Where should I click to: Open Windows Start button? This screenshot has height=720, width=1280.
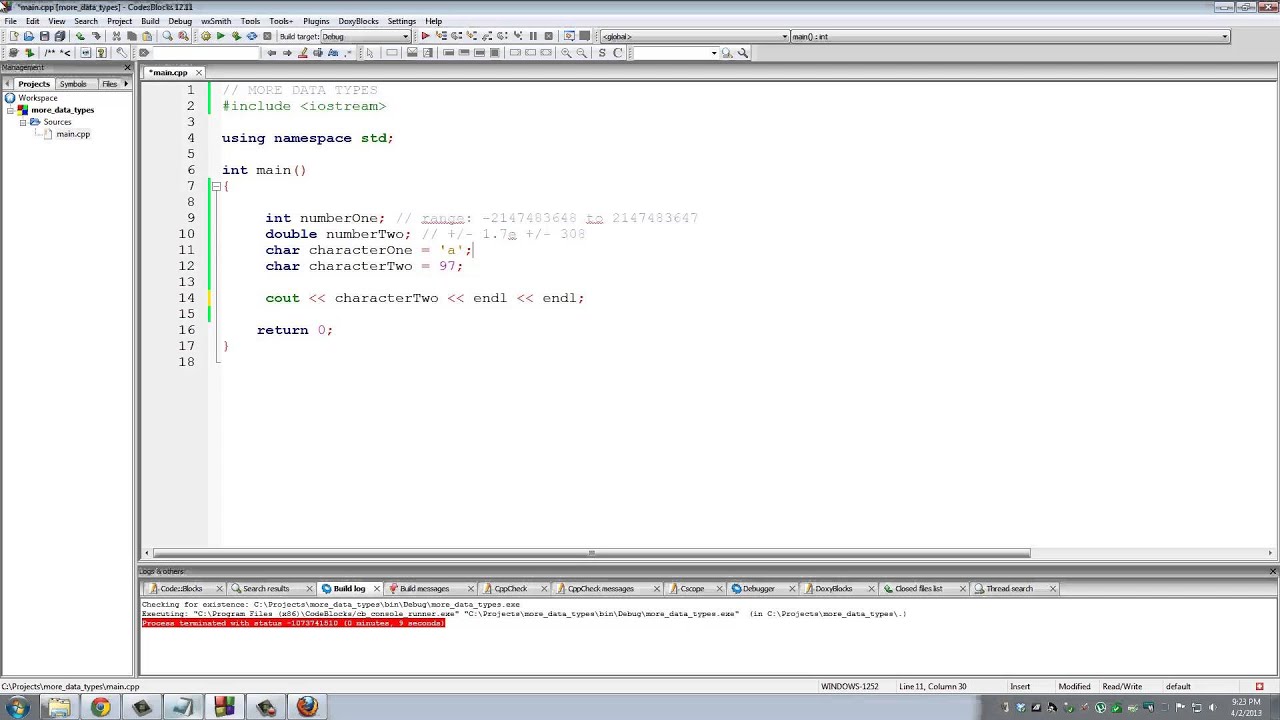click(x=17, y=708)
